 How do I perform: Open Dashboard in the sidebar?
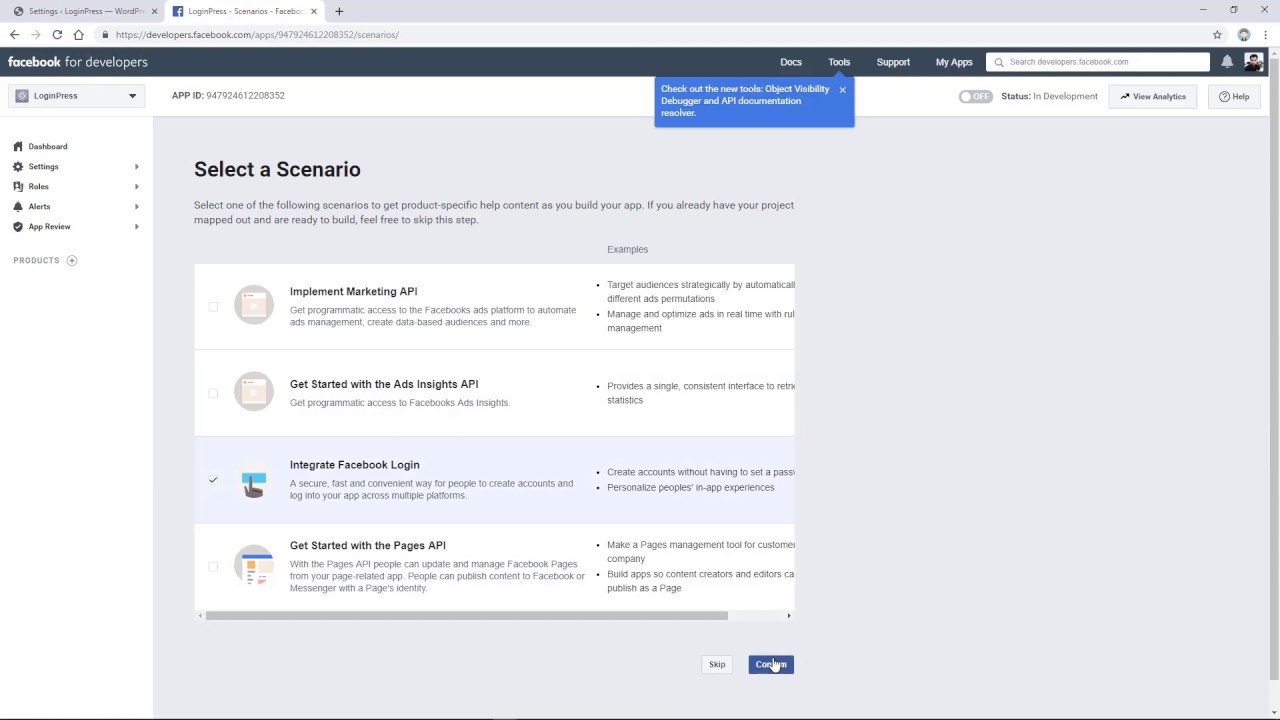pyautogui.click(x=48, y=146)
